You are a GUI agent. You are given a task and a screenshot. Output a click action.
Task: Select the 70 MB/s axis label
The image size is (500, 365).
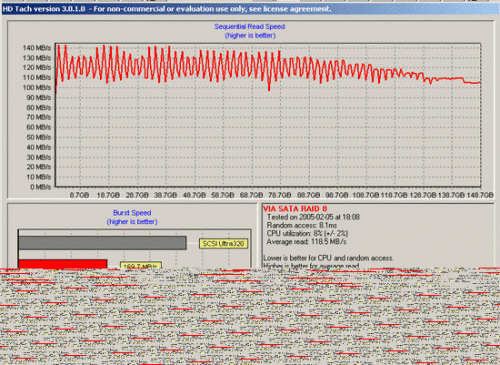[x=38, y=117]
